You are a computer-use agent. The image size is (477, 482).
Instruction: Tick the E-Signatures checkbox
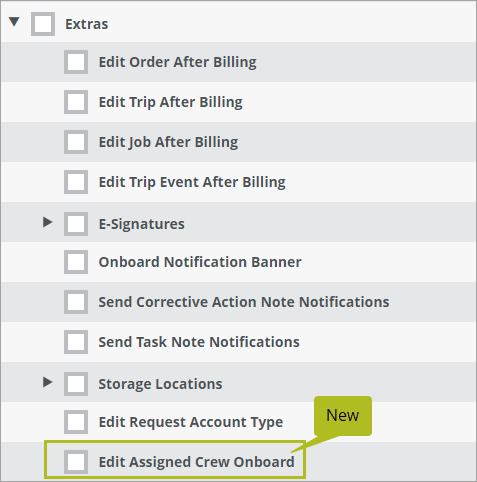[76, 224]
